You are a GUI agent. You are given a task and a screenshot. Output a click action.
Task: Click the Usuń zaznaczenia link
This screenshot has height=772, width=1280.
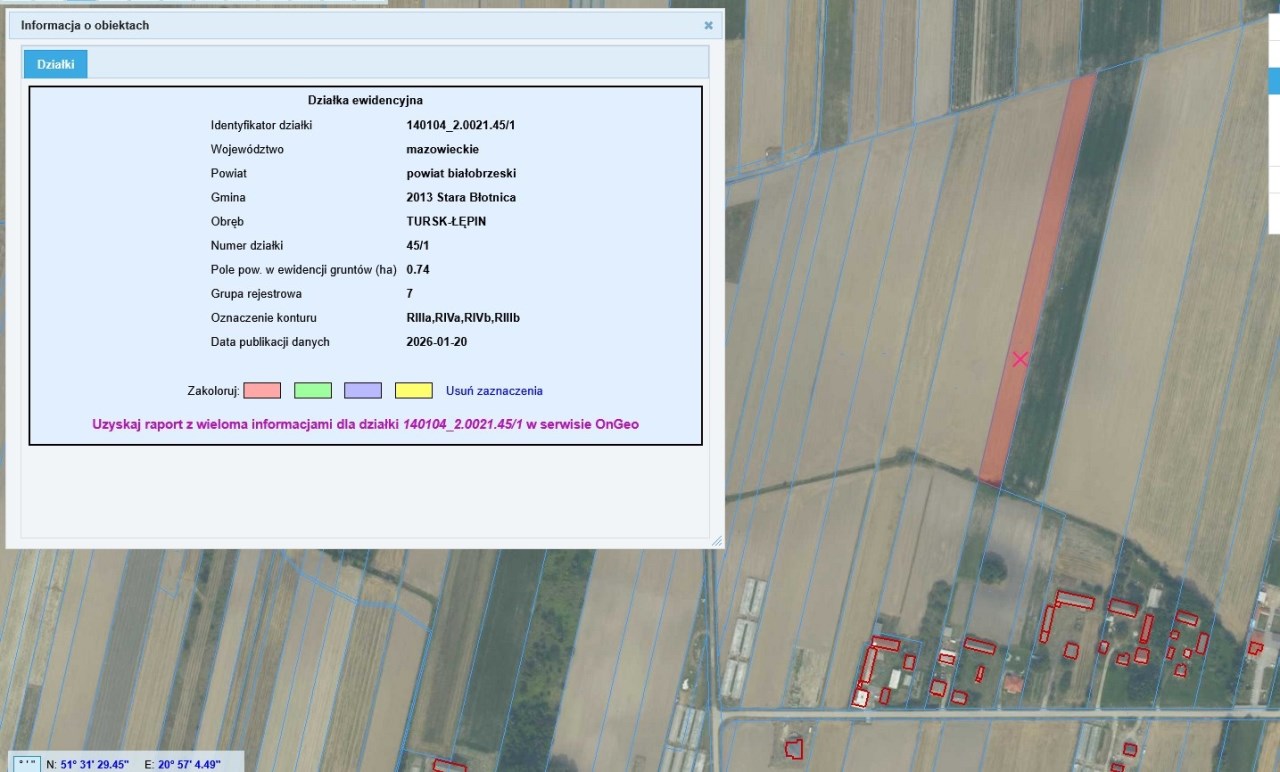pos(494,391)
